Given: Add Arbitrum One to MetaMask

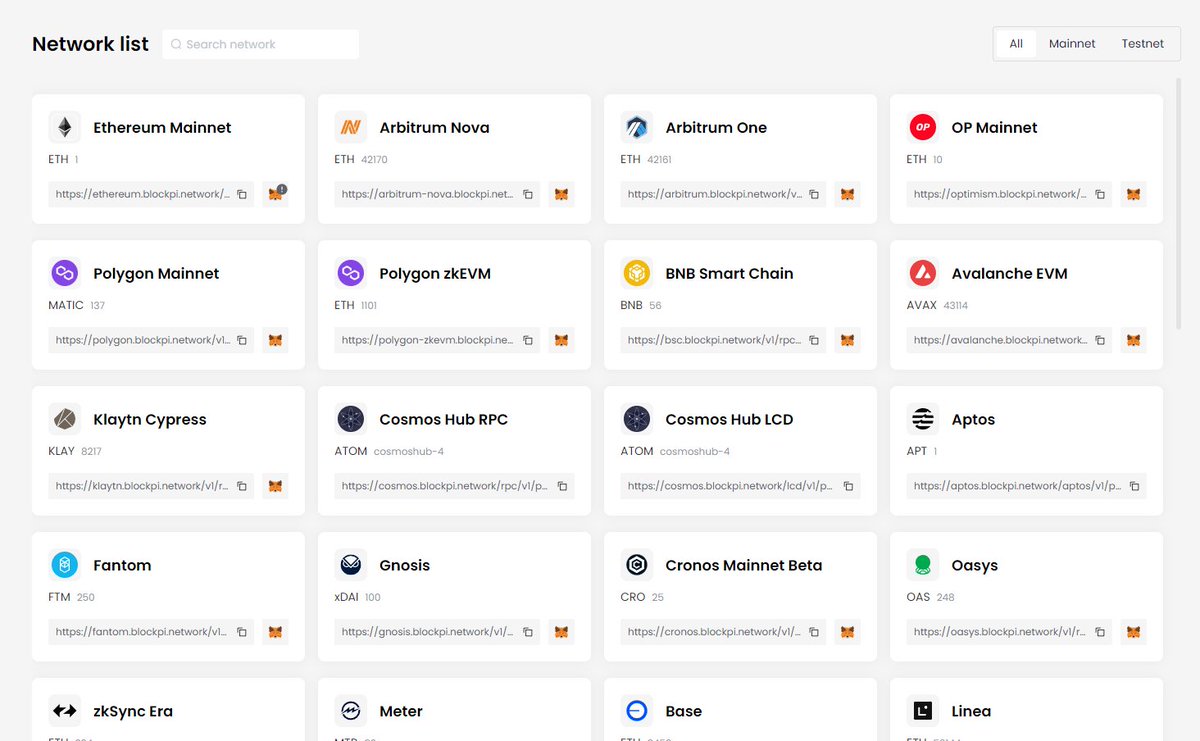Looking at the screenshot, I should pos(848,194).
